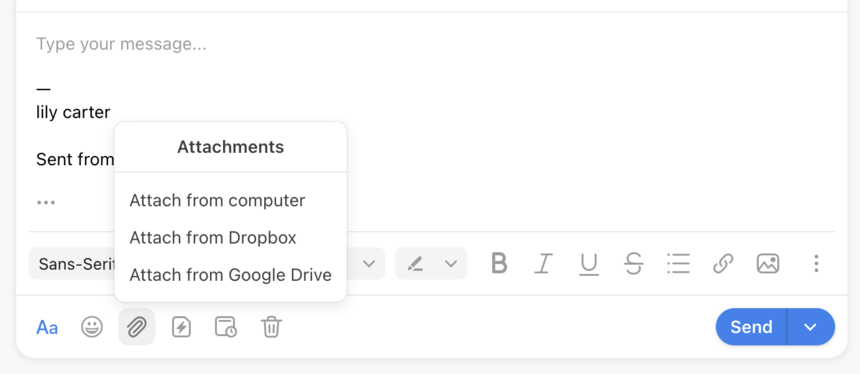Toggle Bold text formatting

click(x=499, y=264)
